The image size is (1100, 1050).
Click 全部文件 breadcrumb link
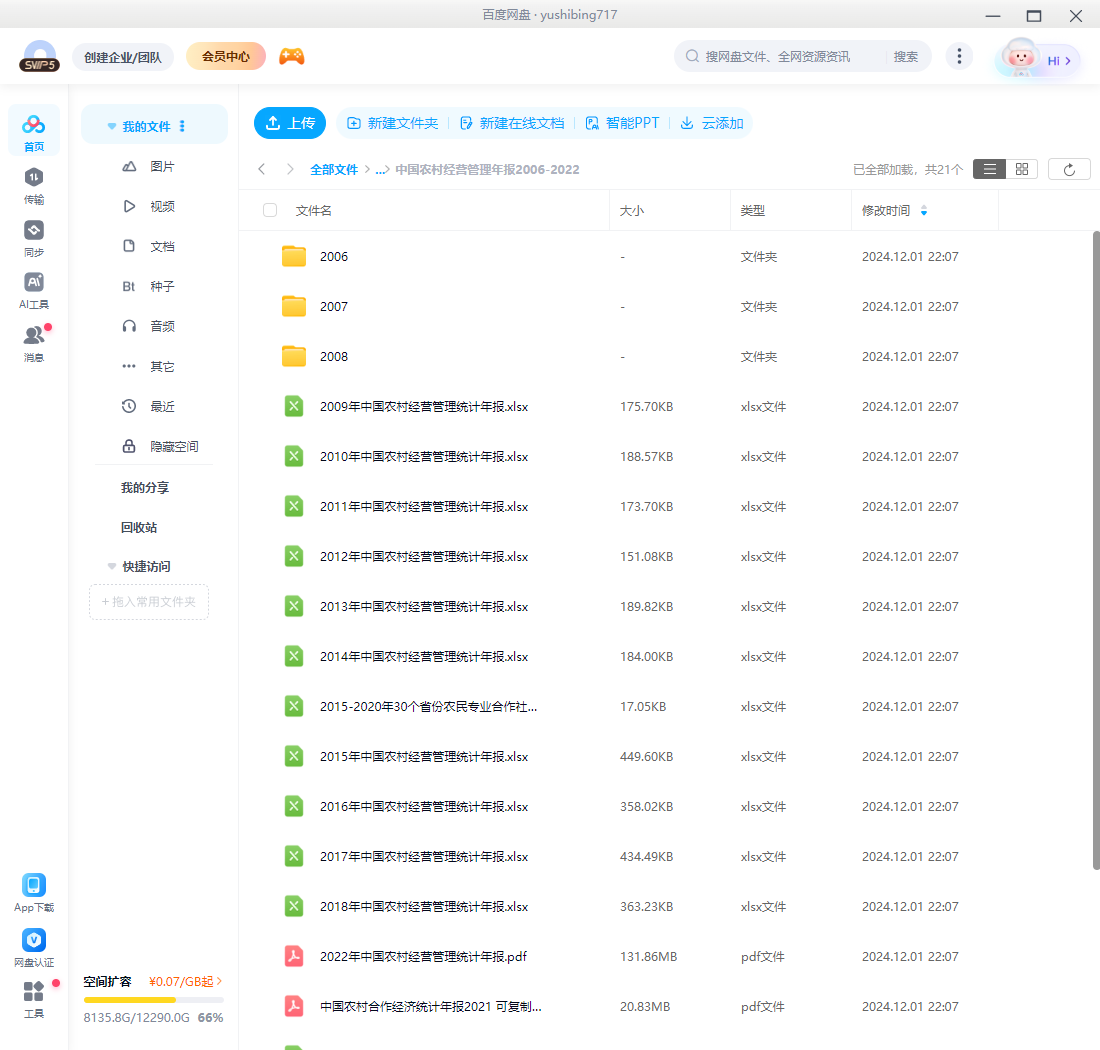point(334,169)
